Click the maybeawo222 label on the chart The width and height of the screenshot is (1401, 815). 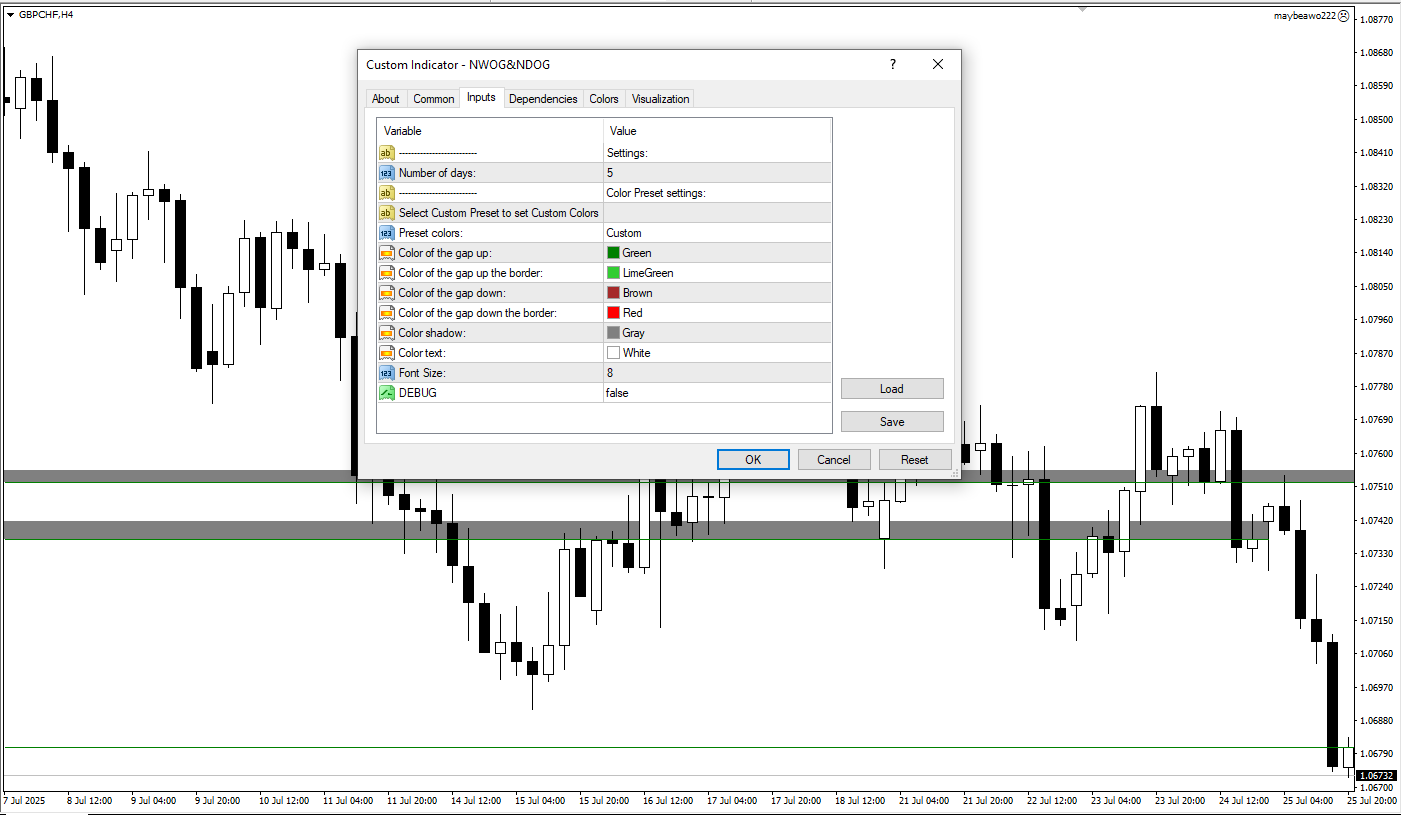(1304, 16)
